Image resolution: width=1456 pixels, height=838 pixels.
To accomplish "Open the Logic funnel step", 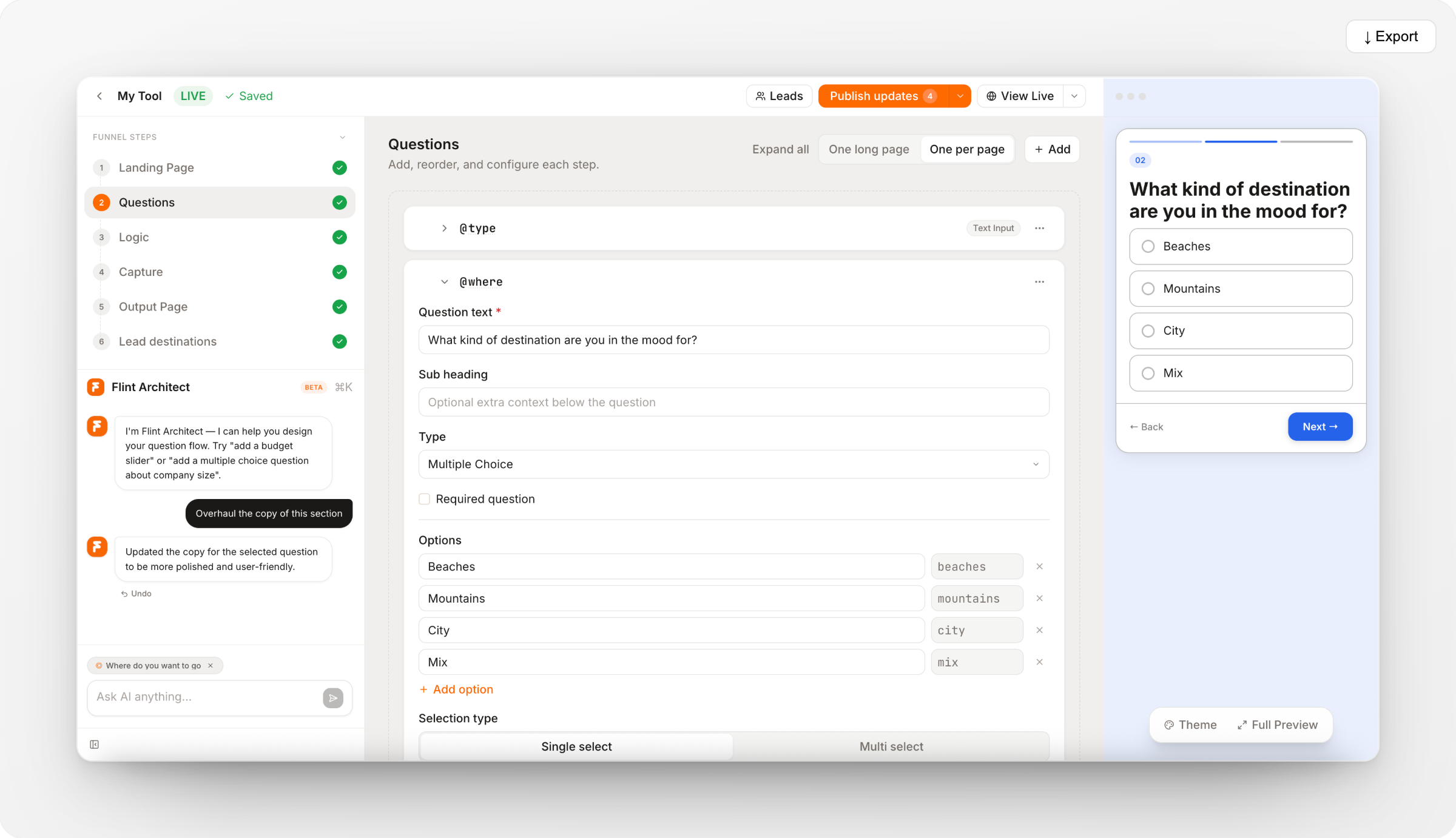I will point(220,237).
